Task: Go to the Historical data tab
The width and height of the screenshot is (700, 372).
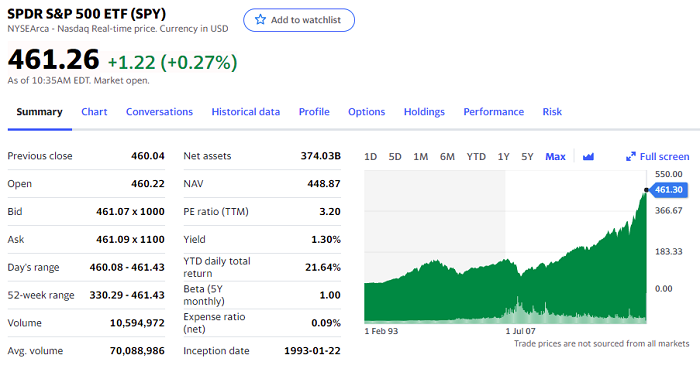Action: 246,112
